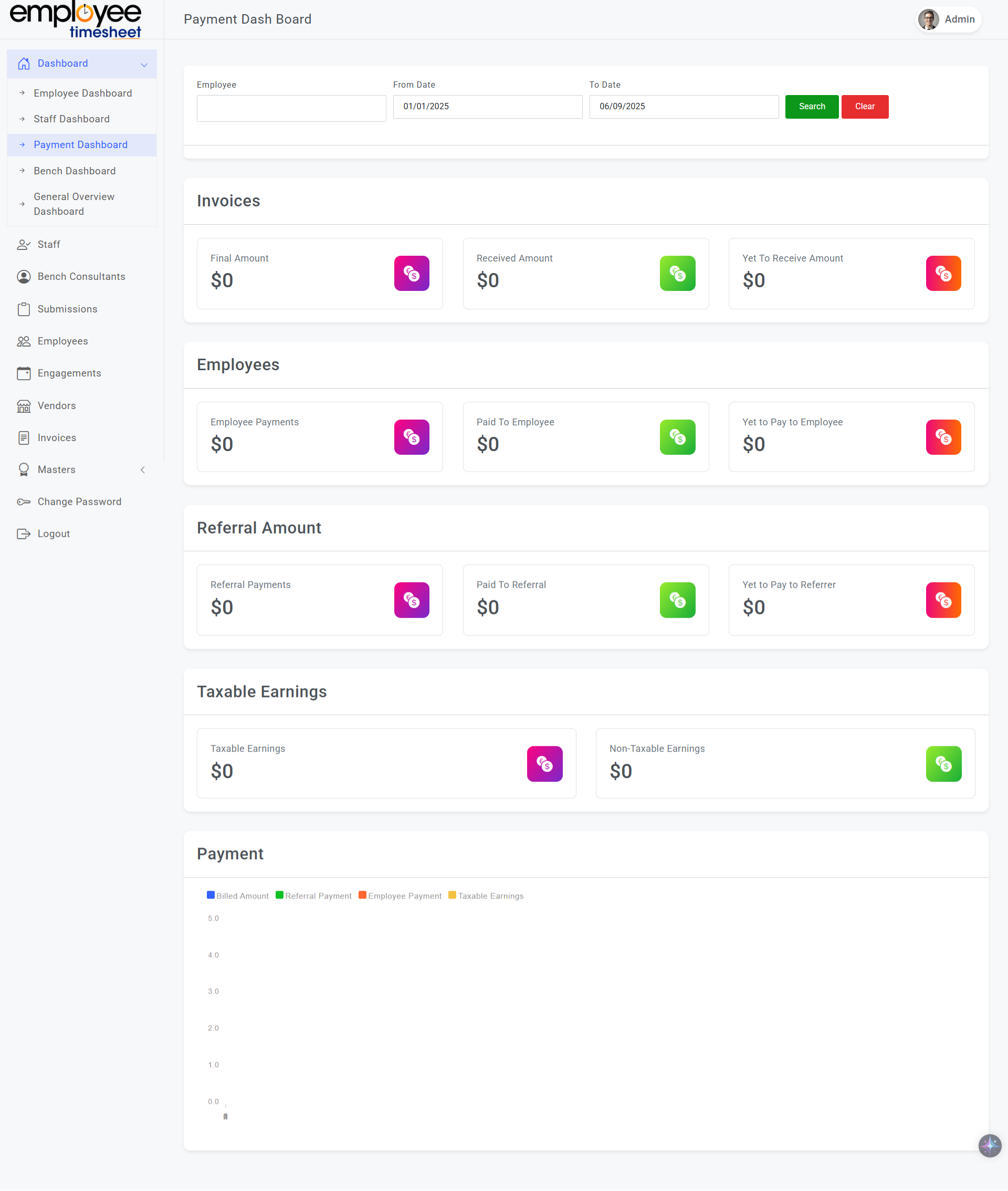Click the Paid To Employee green icon

pos(677,437)
